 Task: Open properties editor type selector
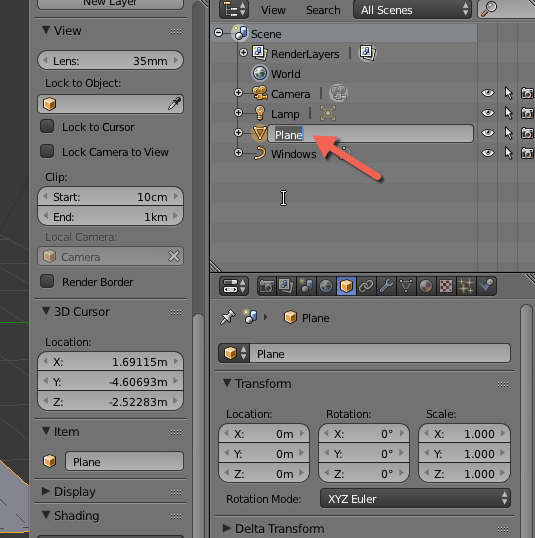[234, 286]
